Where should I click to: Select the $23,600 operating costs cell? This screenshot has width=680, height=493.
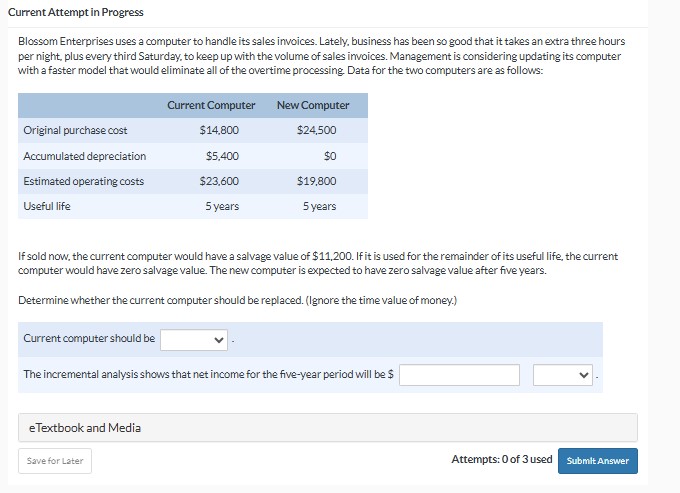point(219,181)
